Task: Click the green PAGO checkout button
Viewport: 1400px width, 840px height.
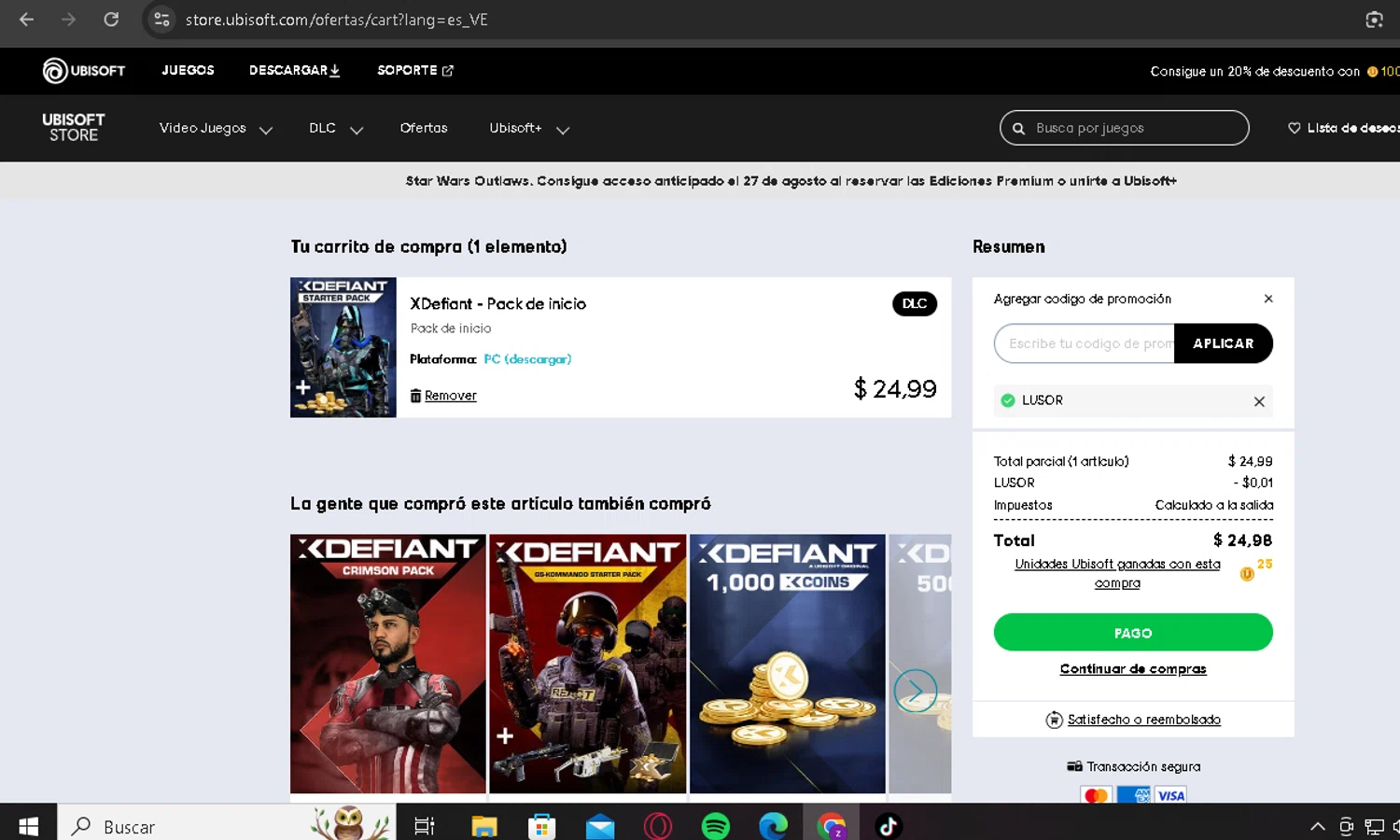Action: (1133, 632)
